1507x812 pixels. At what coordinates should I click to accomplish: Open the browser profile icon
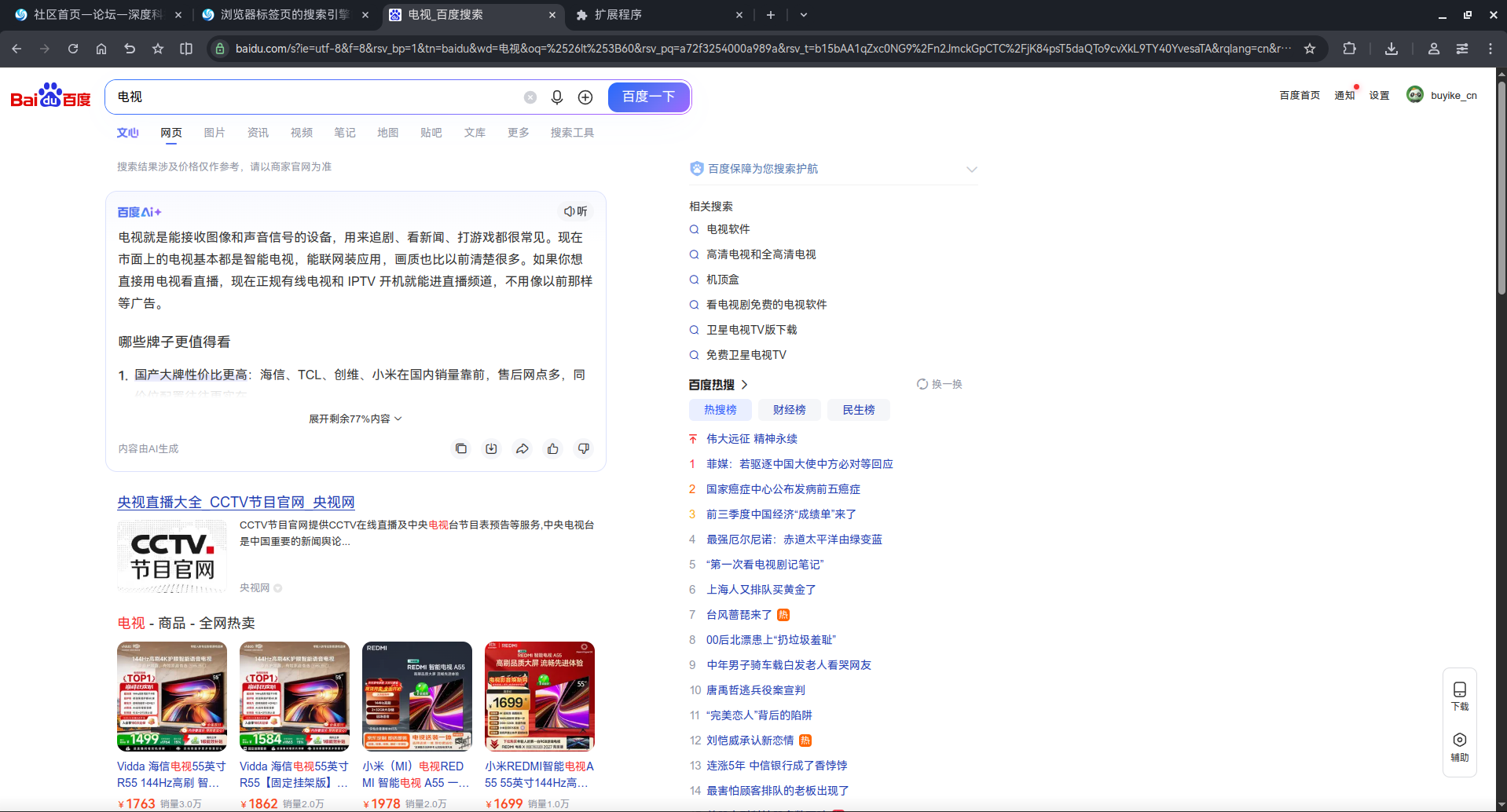coord(1434,49)
